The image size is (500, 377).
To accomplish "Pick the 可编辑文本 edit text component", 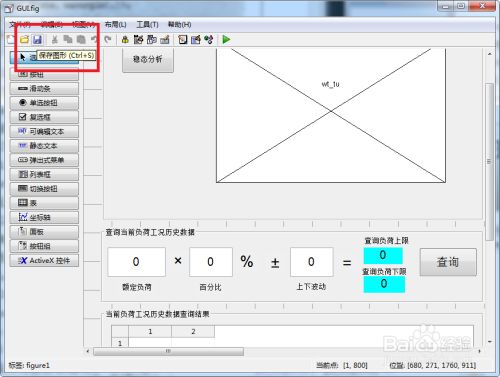I will (x=44, y=131).
